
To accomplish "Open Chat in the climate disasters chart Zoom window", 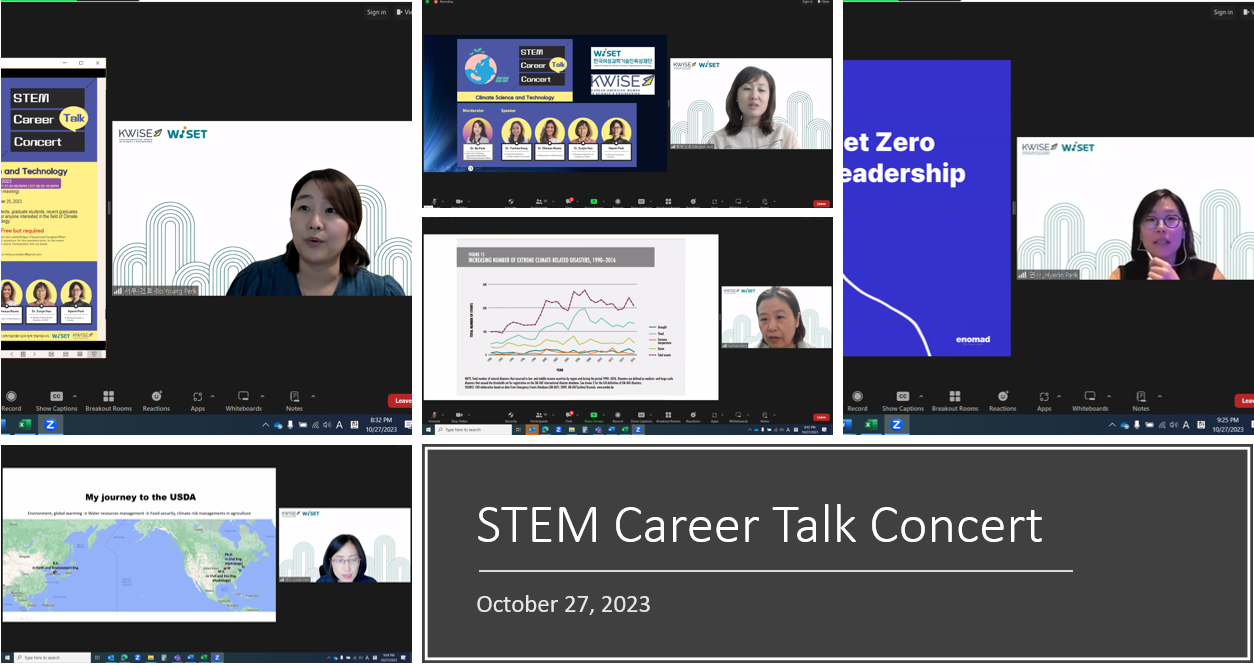I will click(568, 418).
